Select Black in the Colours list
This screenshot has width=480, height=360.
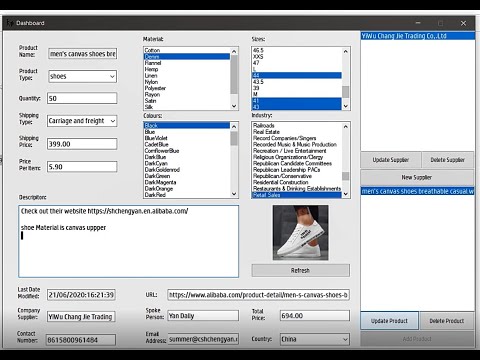(x=187, y=126)
